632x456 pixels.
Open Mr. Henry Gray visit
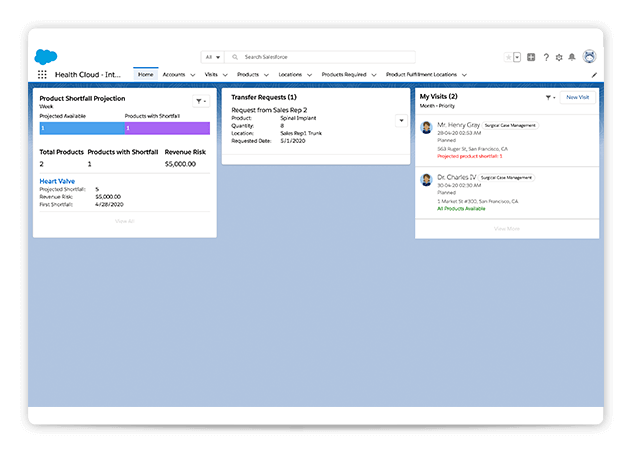click(x=458, y=125)
